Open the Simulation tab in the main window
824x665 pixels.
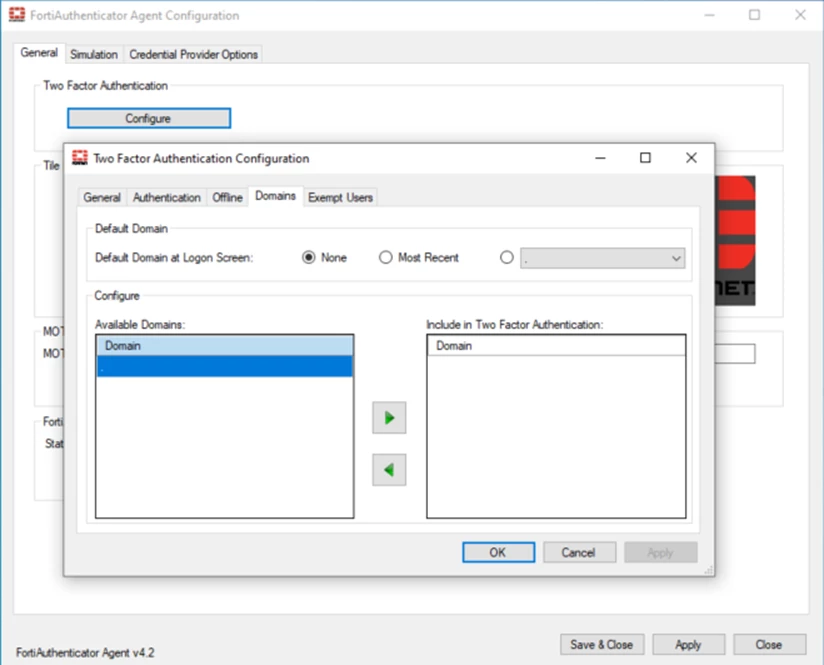94,55
